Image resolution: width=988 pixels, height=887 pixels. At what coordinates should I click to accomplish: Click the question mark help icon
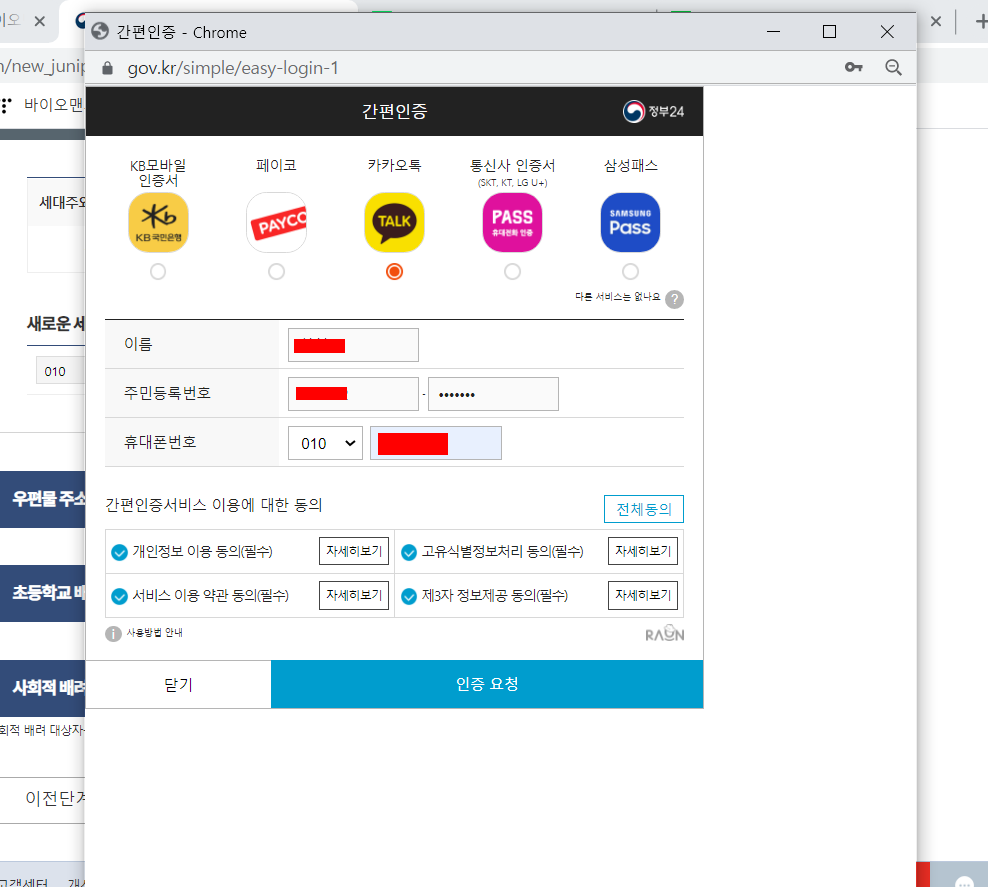tap(674, 299)
